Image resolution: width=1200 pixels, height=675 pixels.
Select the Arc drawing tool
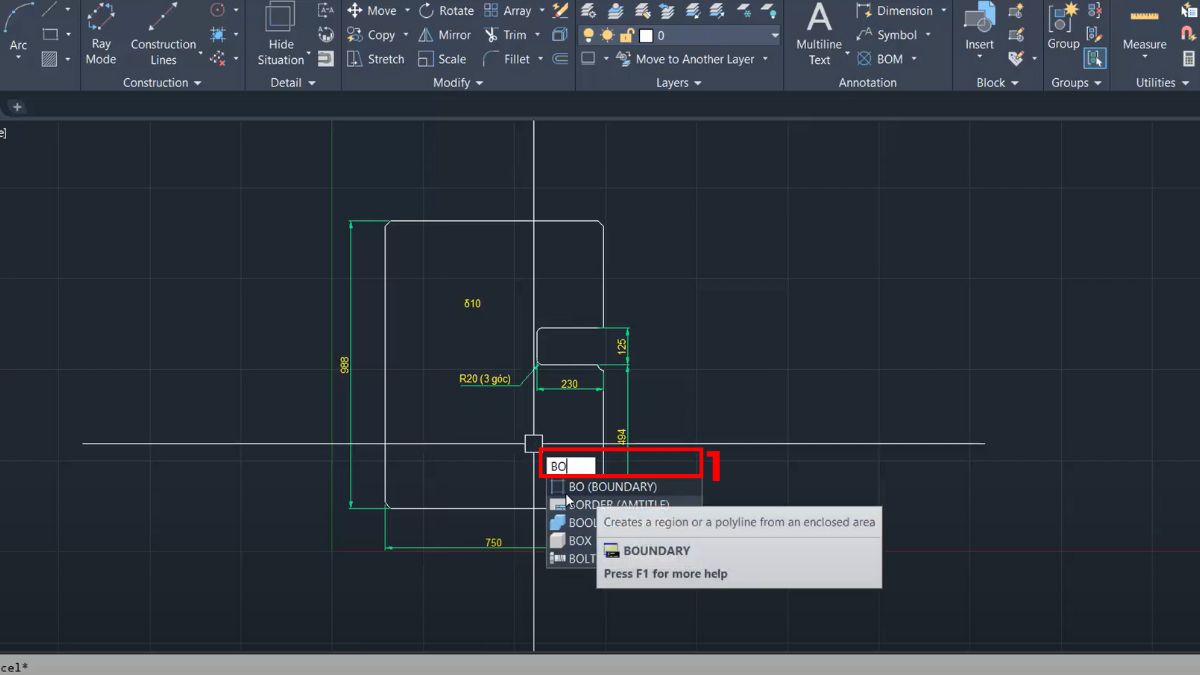click(18, 30)
